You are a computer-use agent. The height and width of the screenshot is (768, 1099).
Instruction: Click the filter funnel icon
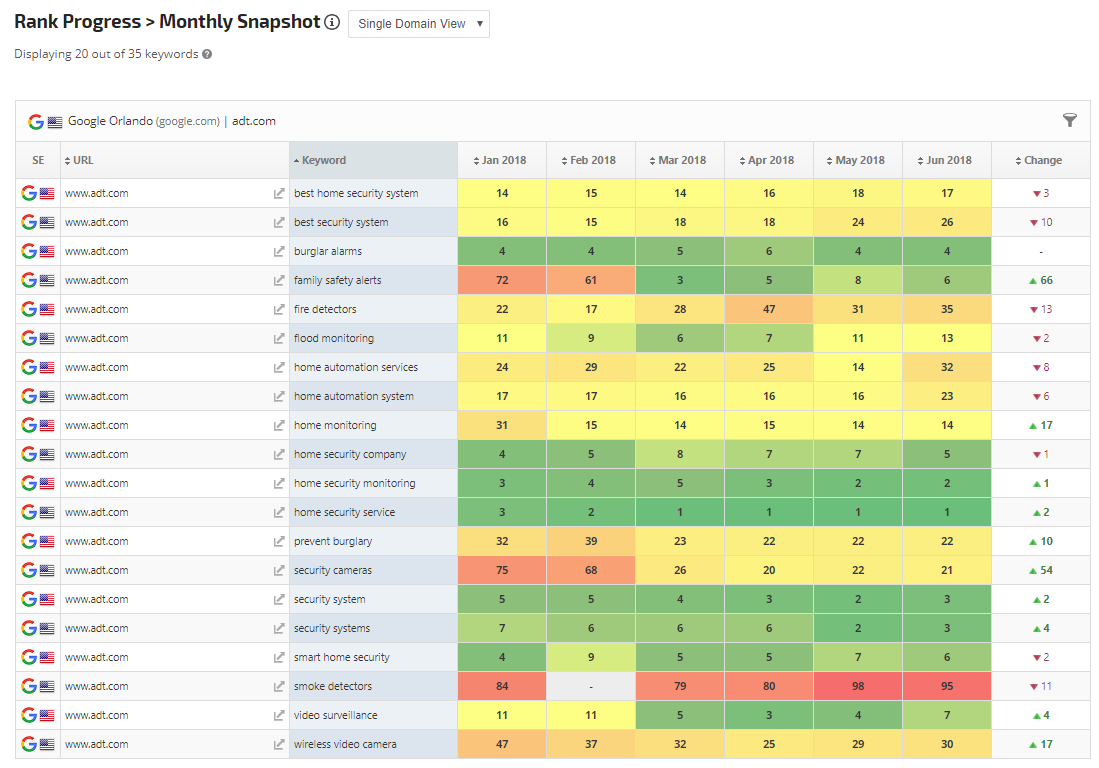click(1069, 121)
